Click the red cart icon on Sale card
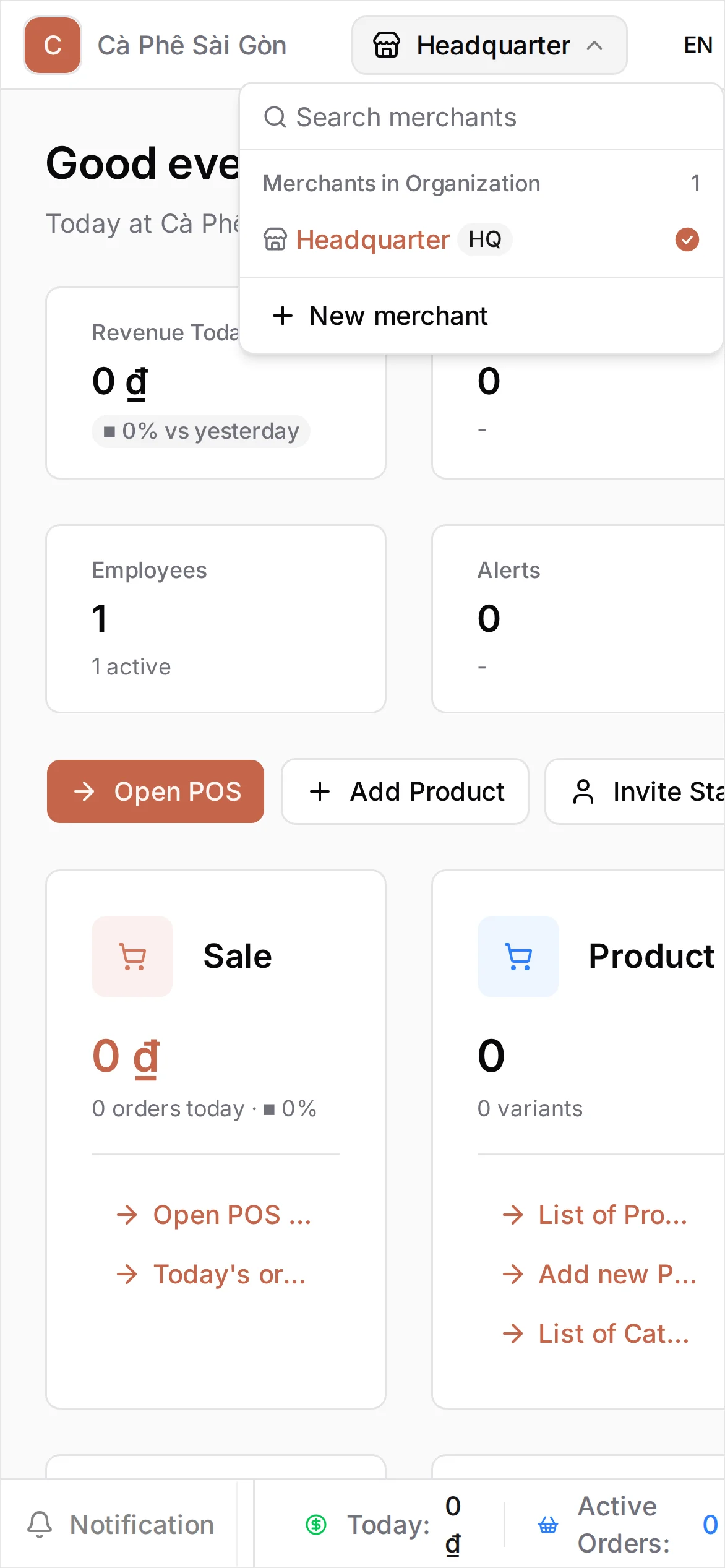725x1568 pixels. [x=132, y=957]
